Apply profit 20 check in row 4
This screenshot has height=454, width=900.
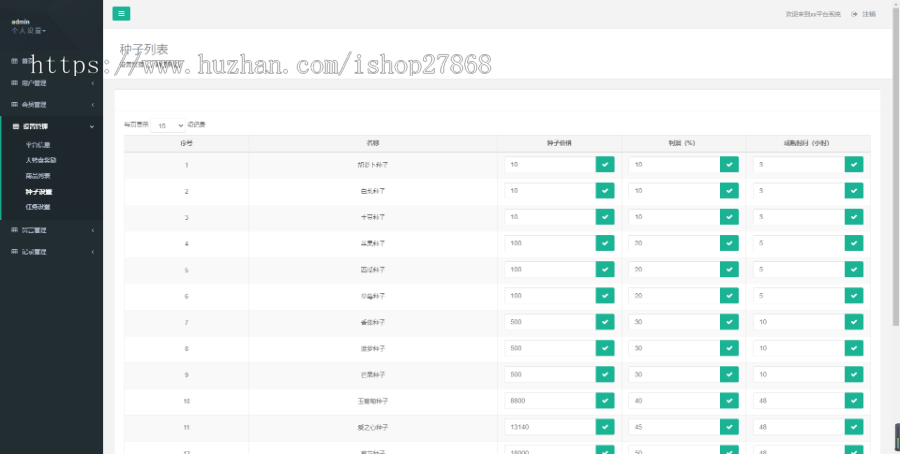coord(729,243)
